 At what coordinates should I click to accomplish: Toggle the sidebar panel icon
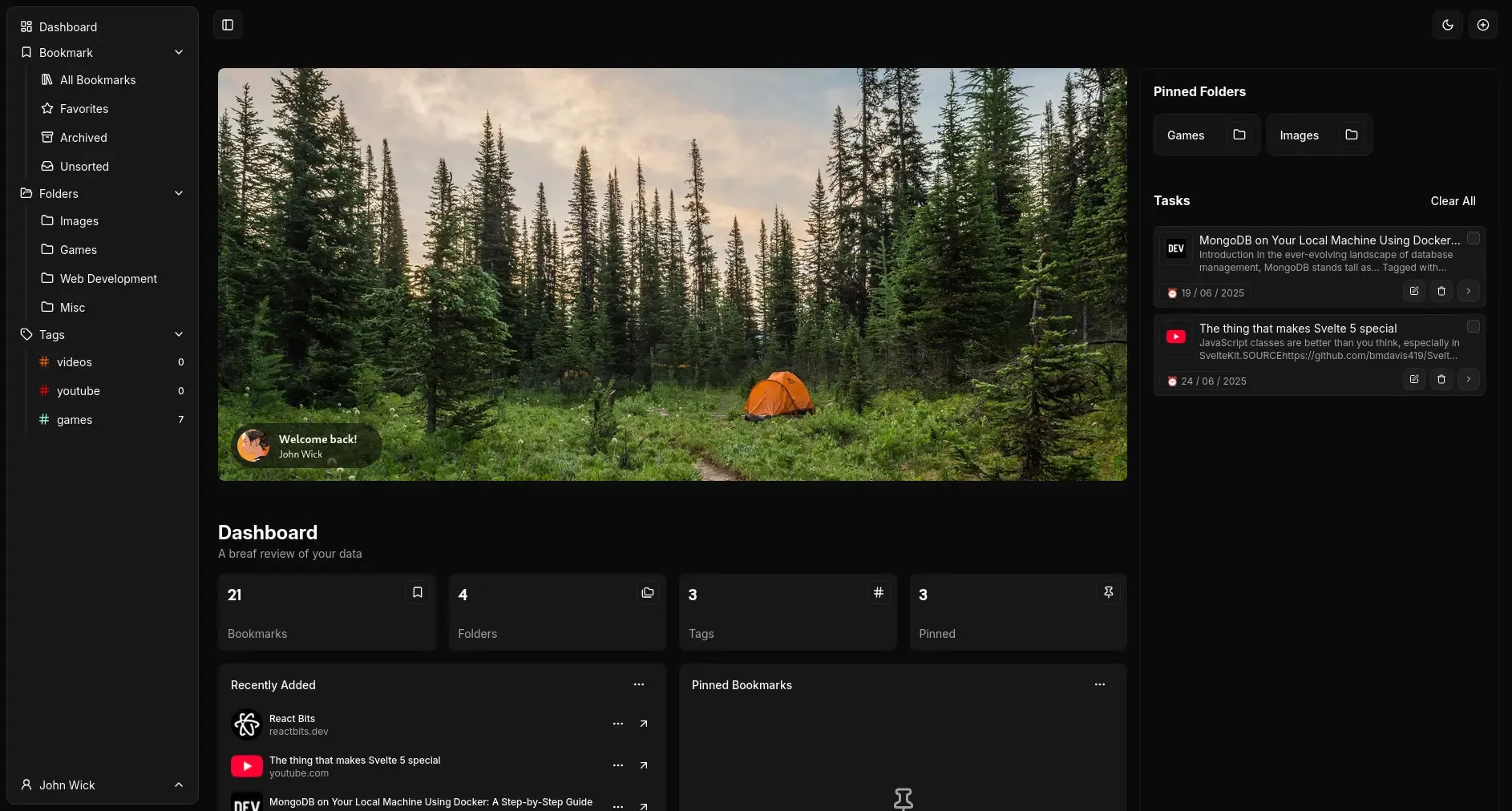click(x=228, y=25)
